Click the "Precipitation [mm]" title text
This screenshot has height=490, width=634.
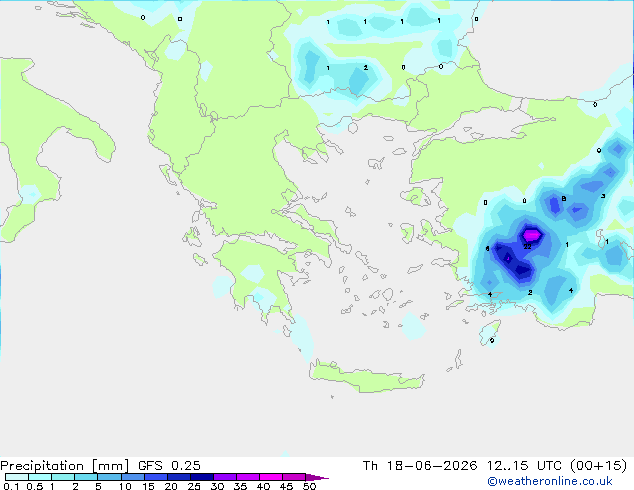click(65, 466)
